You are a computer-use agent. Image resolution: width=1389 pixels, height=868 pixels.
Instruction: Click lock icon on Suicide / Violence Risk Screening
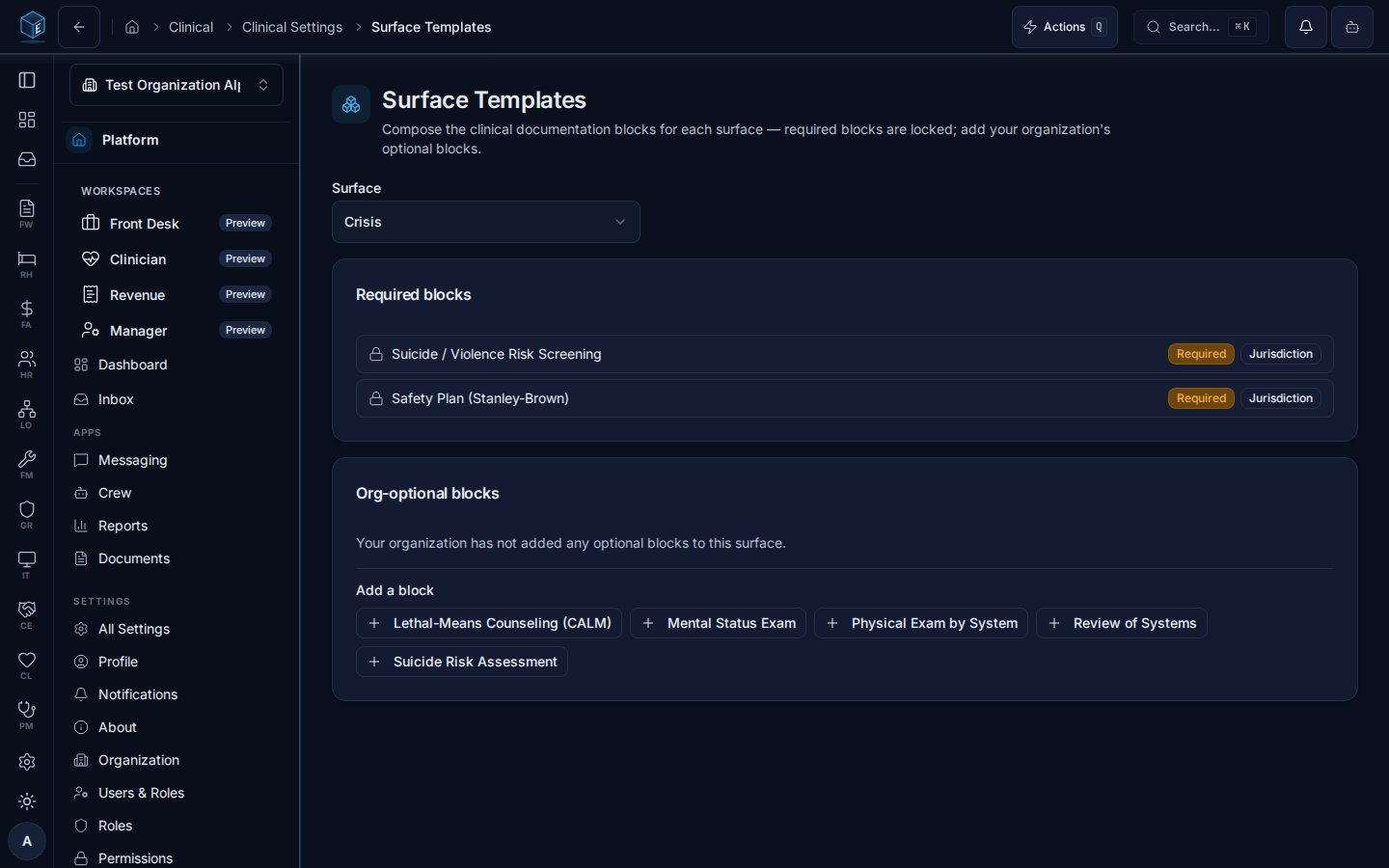[x=376, y=354]
